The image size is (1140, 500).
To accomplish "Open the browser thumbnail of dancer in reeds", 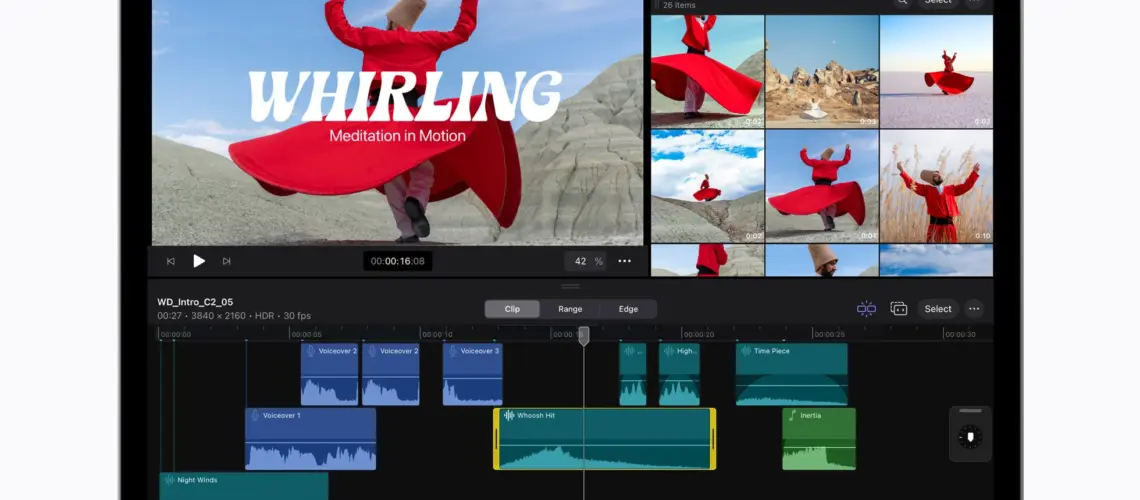I will (936, 186).
